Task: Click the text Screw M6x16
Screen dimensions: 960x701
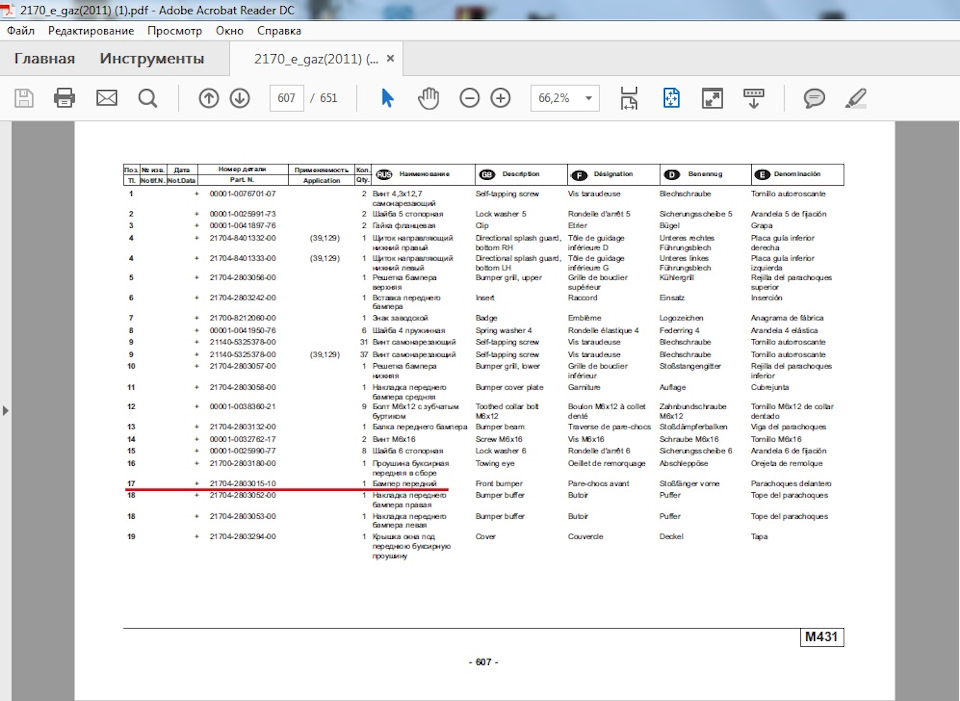Action: 499,439
